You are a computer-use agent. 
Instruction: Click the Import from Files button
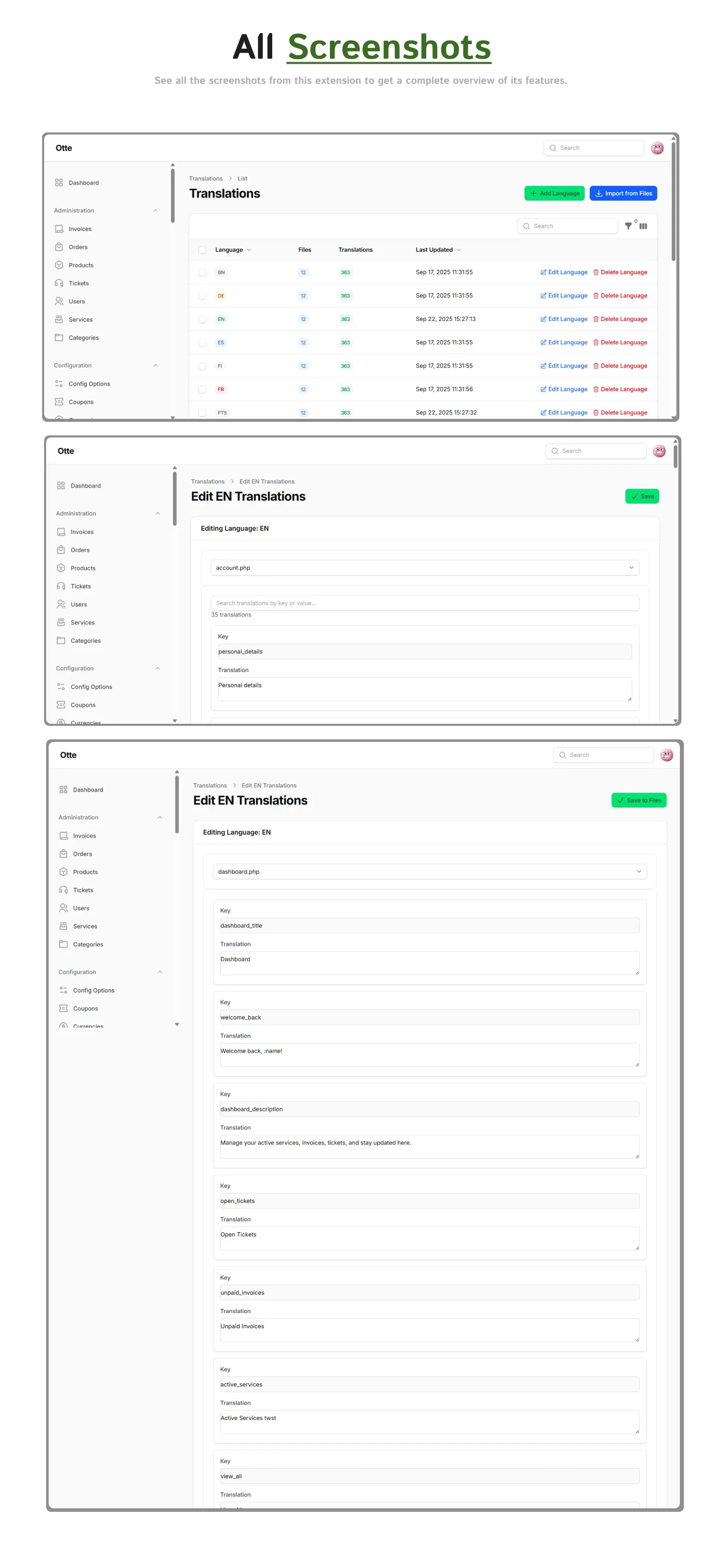623,194
